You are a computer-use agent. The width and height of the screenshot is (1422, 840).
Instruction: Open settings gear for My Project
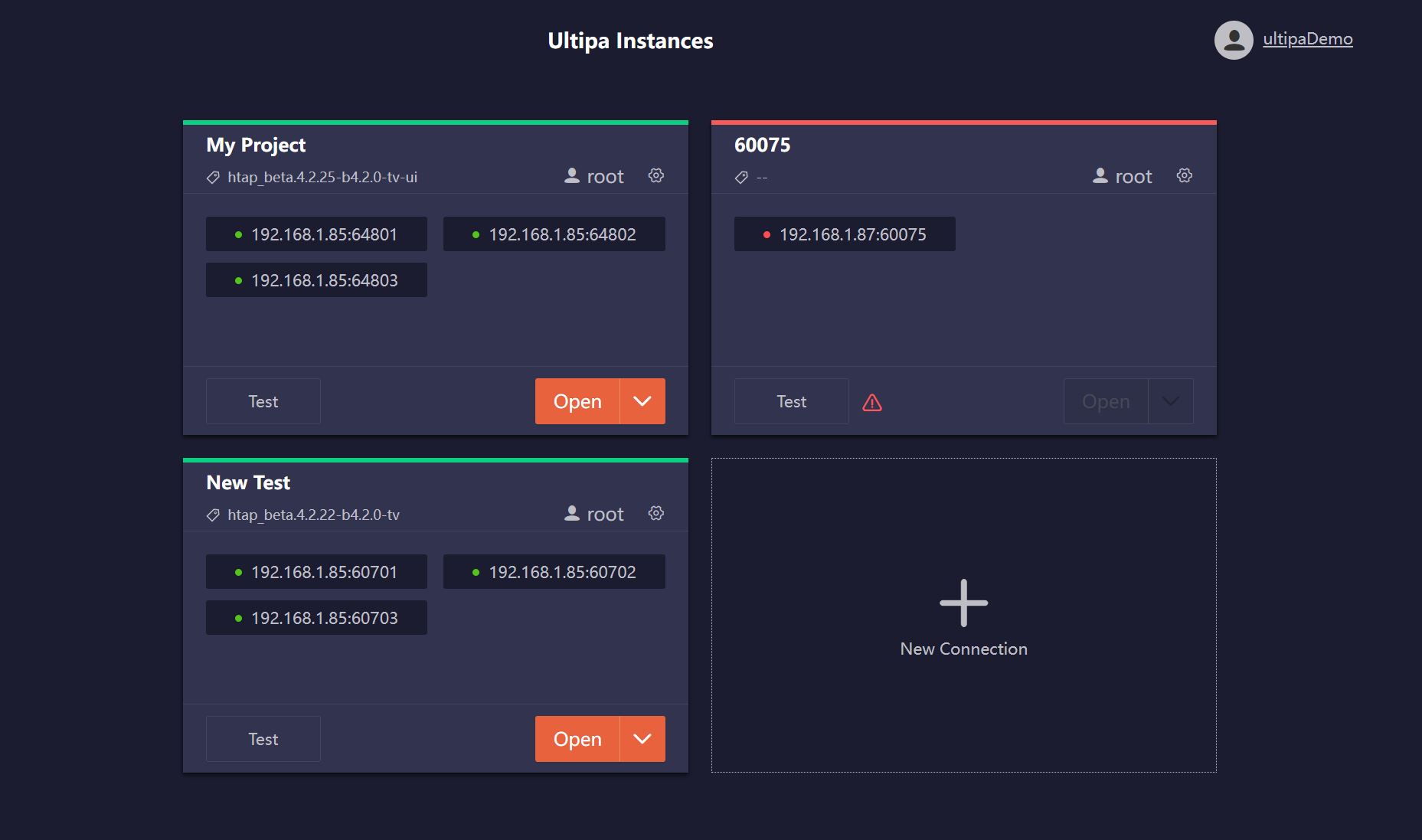[656, 175]
